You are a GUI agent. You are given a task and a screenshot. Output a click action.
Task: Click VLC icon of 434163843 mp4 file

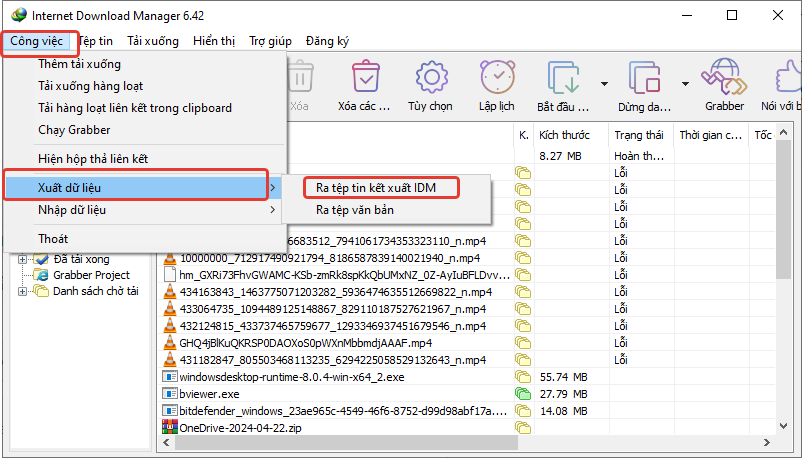pos(169,292)
